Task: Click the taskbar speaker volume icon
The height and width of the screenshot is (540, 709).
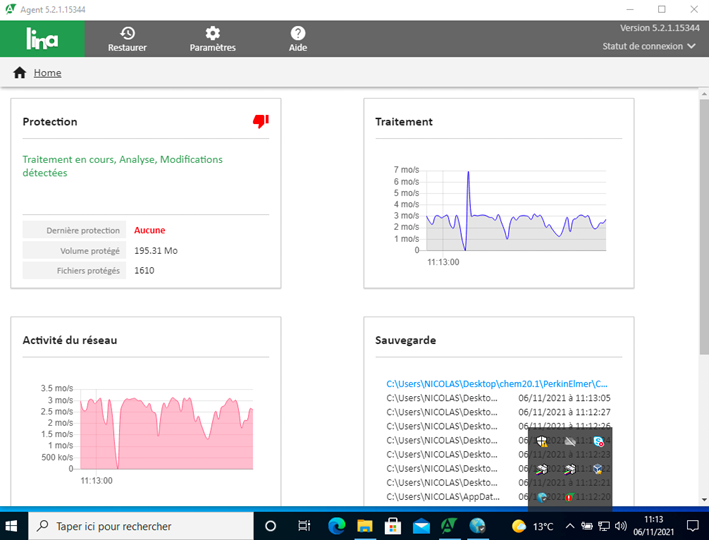Action: pos(621,526)
